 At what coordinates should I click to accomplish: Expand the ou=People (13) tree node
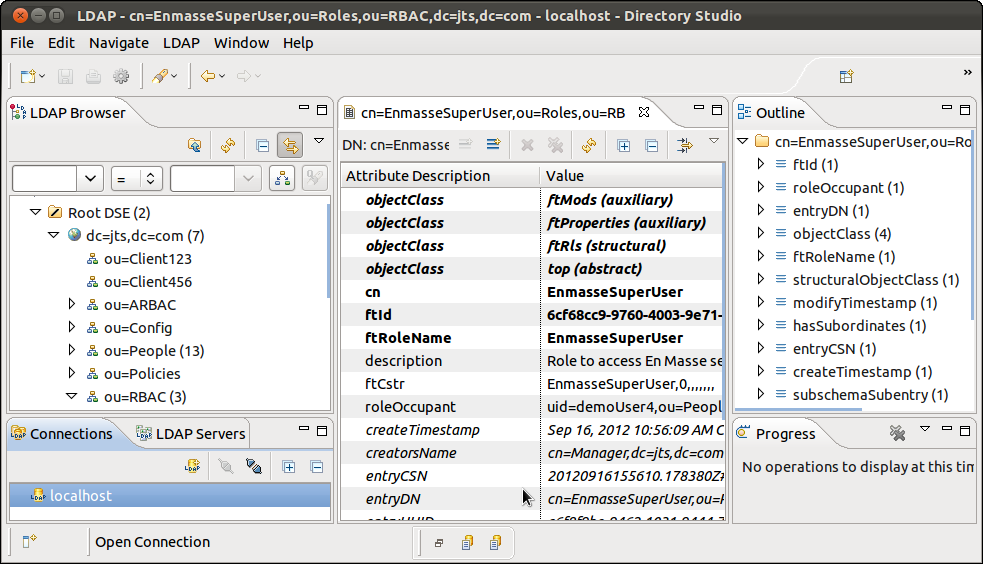coord(72,351)
